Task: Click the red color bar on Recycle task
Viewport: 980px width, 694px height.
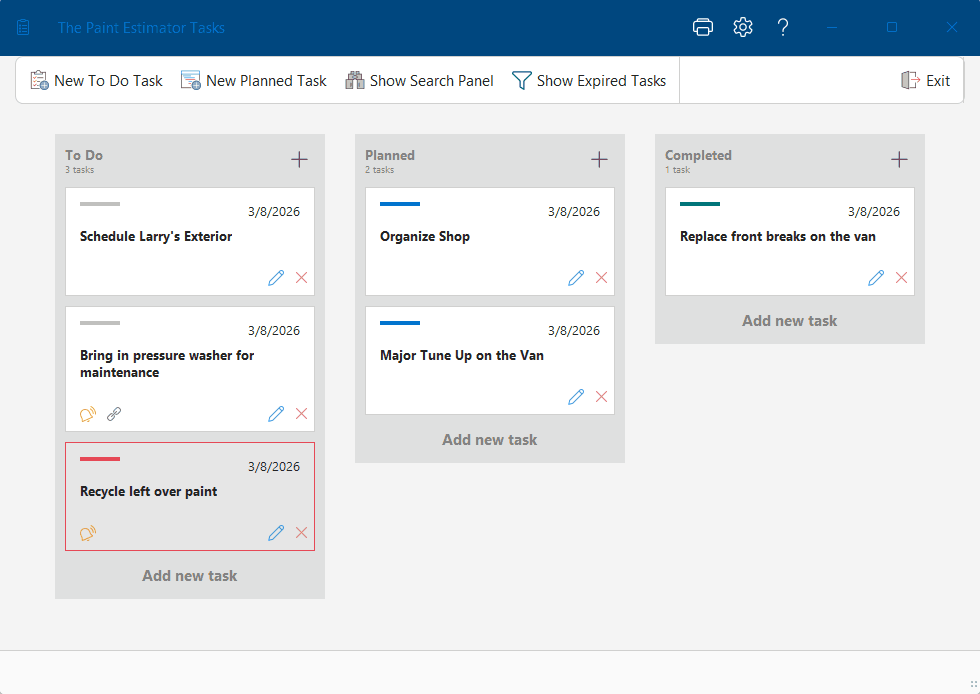Action: tap(100, 459)
